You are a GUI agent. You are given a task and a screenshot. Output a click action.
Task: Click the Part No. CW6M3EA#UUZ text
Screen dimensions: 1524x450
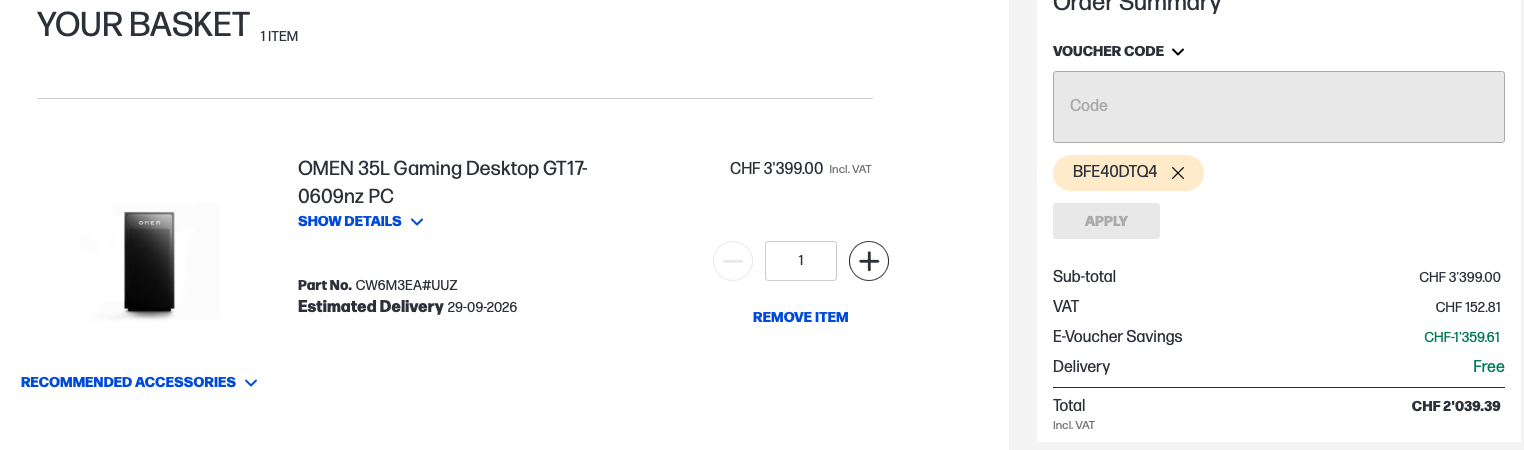[x=378, y=285]
